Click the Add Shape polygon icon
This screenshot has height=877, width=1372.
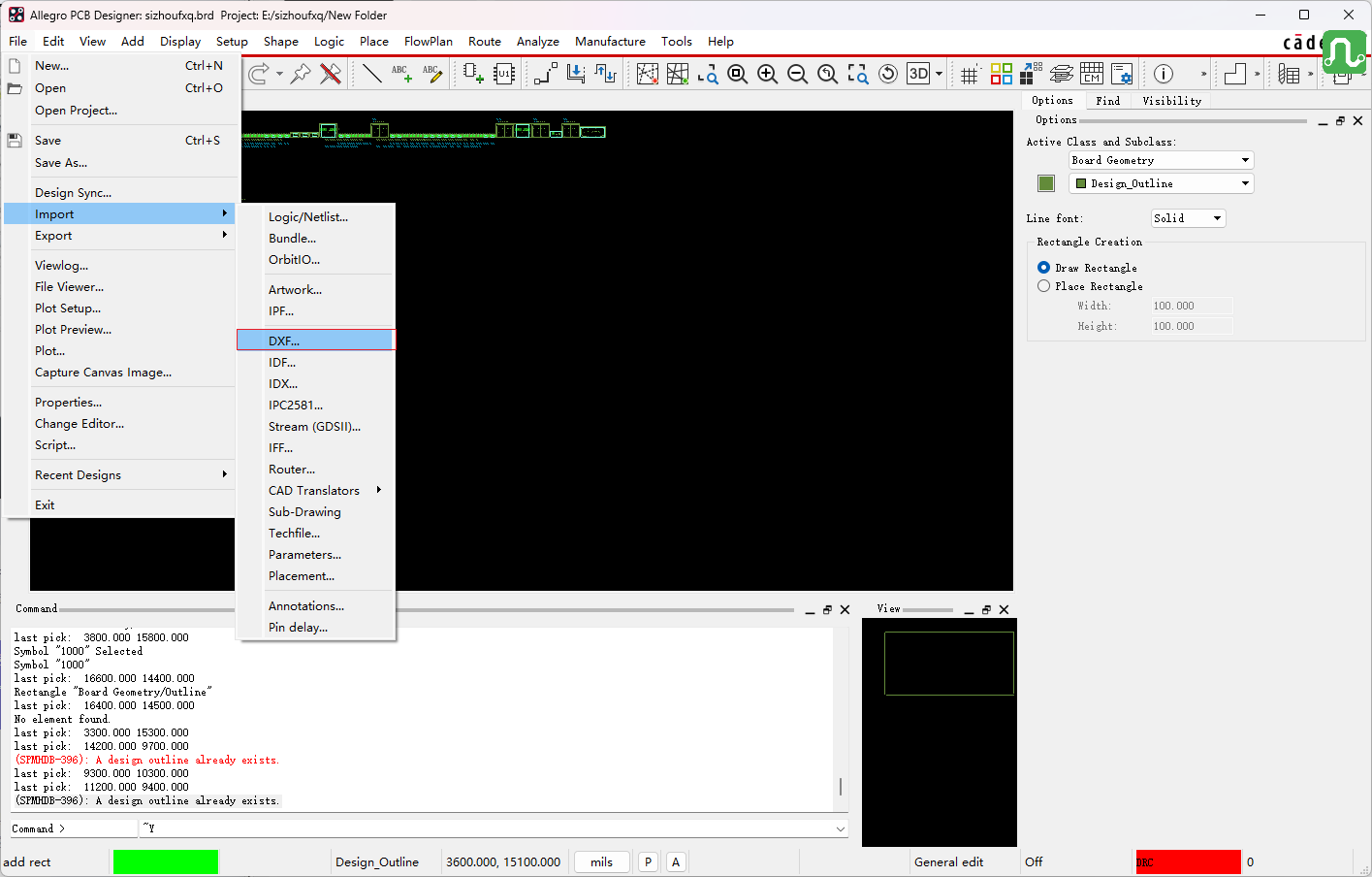[1235, 74]
